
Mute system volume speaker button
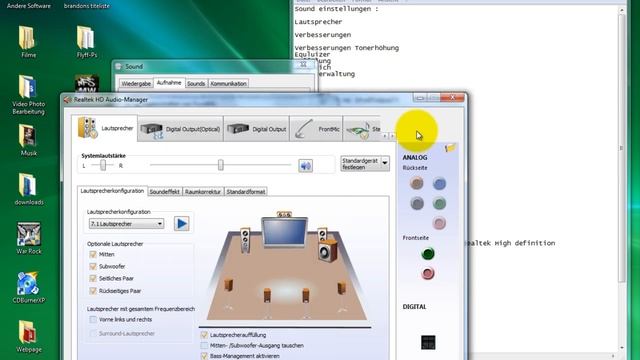tap(305, 166)
